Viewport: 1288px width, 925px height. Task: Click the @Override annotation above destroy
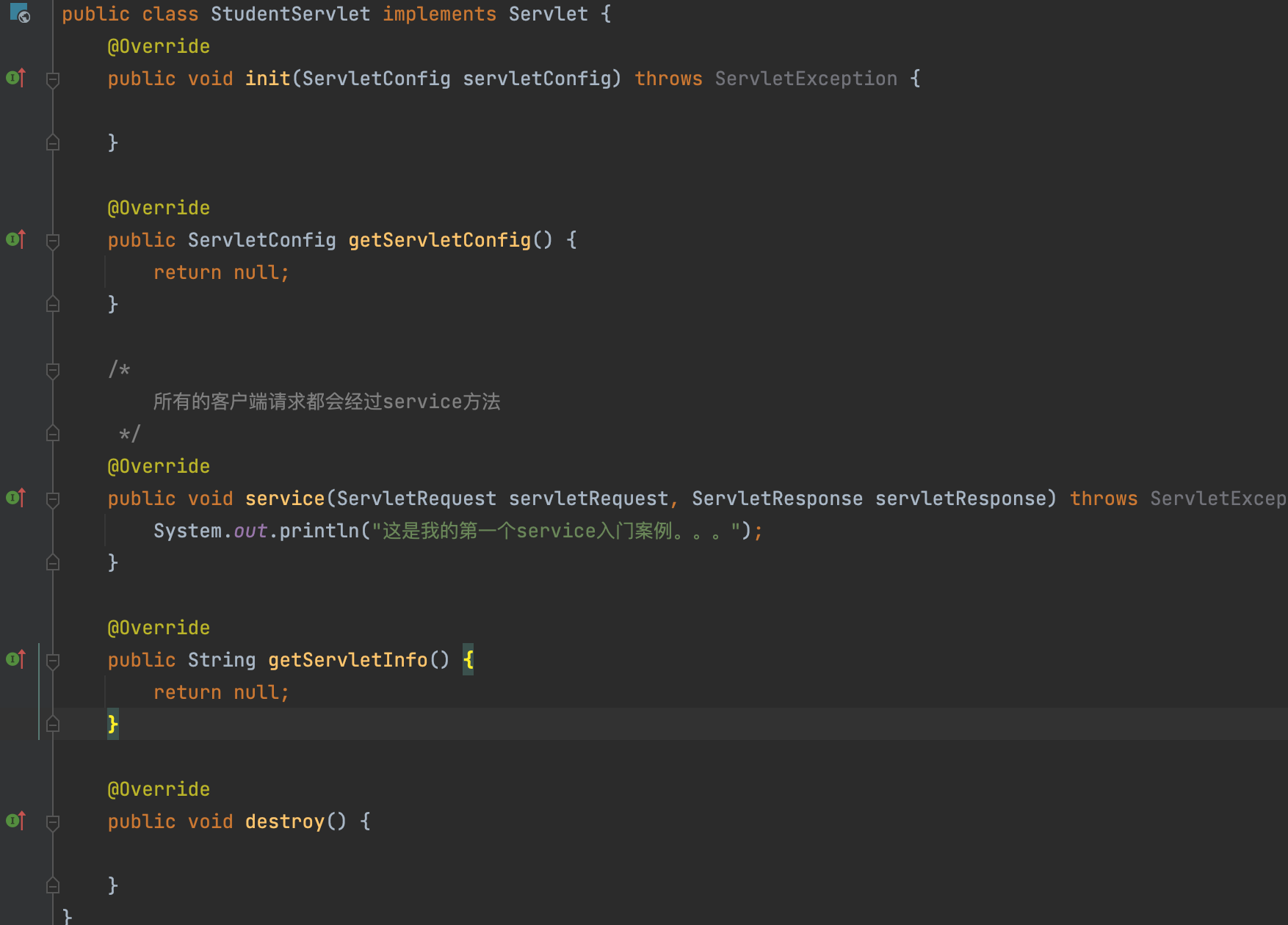click(x=159, y=789)
